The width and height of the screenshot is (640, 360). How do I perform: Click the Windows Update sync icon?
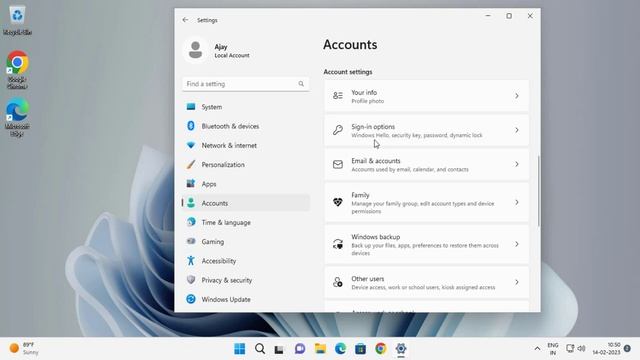[191, 299]
